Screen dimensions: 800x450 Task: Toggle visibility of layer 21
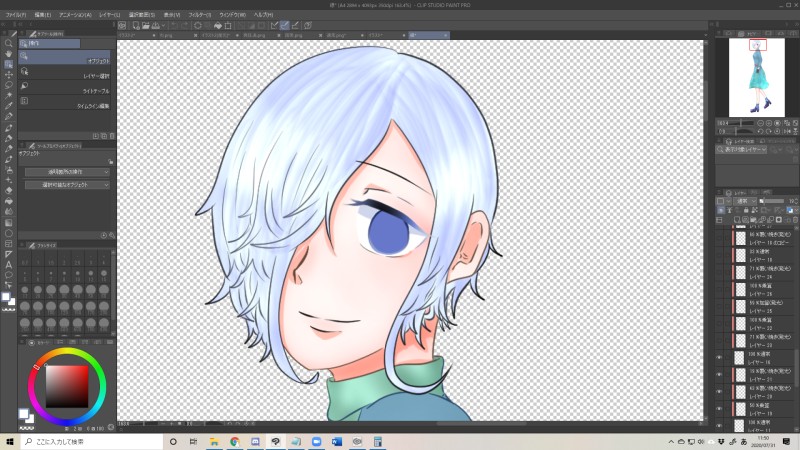point(719,375)
